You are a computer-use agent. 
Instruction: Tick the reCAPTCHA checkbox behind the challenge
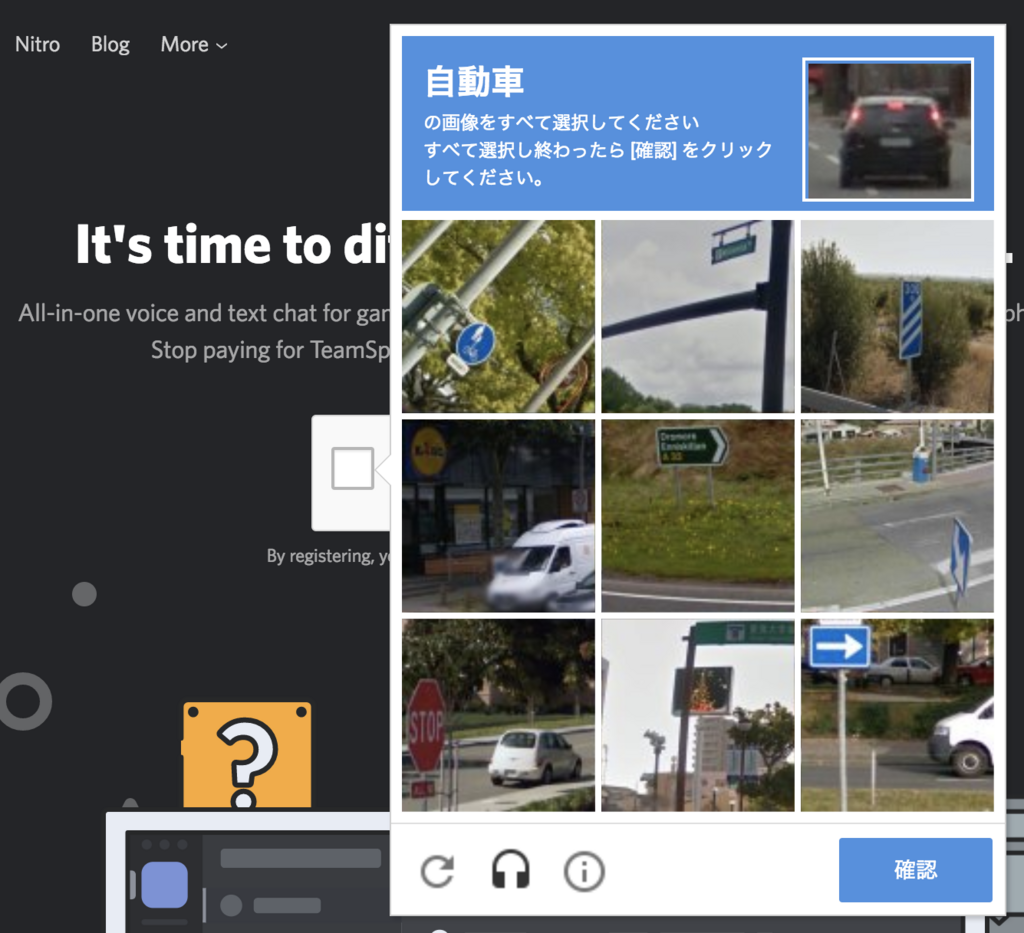coord(353,468)
